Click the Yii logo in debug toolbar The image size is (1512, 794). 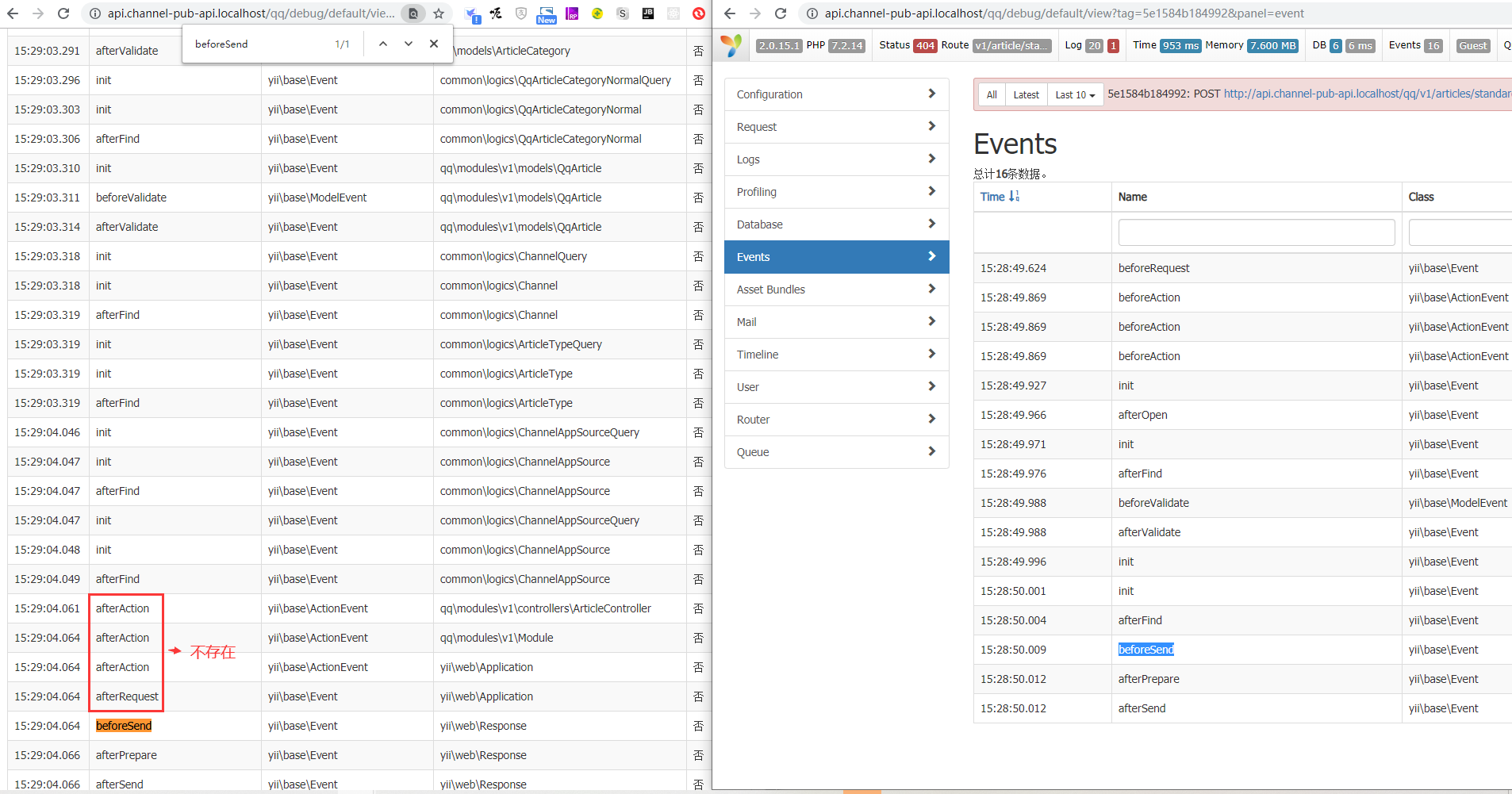pyautogui.click(x=731, y=45)
